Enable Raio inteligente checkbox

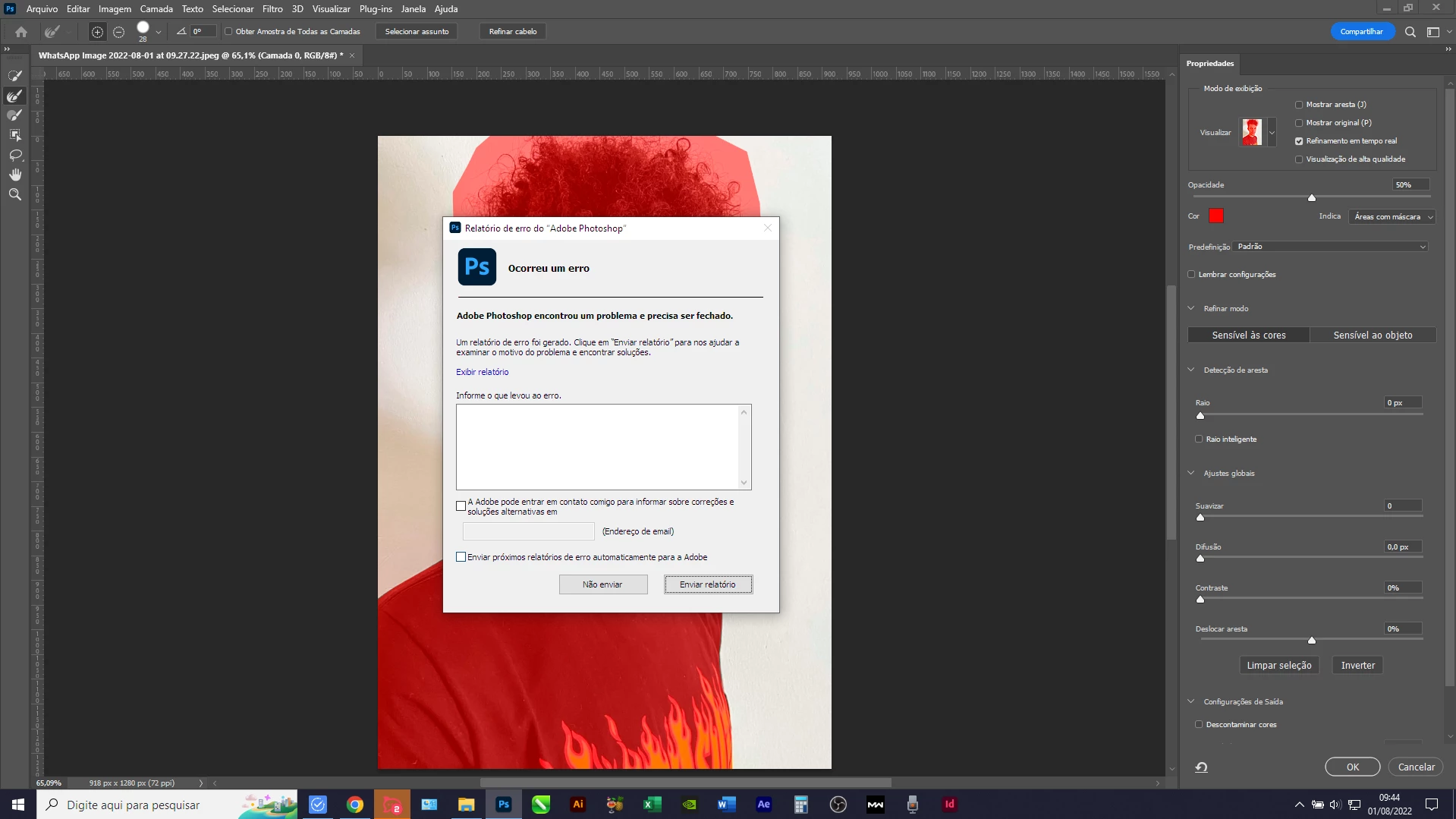(x=1199, y=439)
